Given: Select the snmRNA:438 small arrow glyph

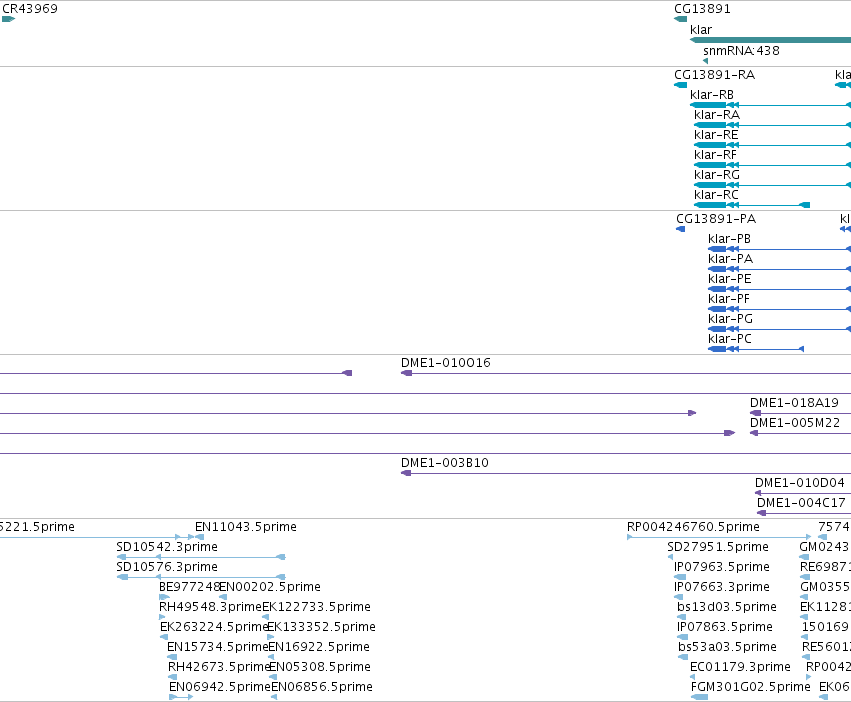Looking at the screenshot, I should point(706,61).
